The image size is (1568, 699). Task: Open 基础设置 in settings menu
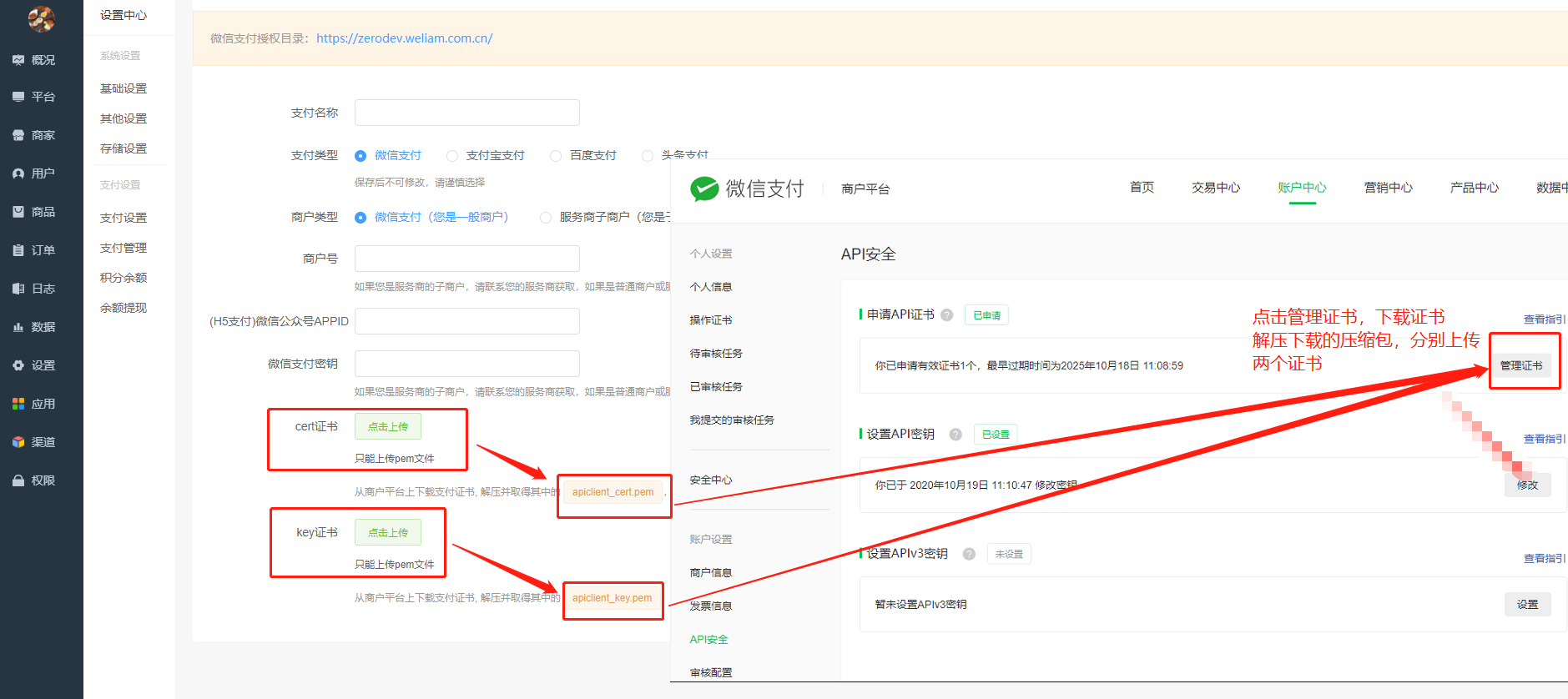coord(124,88)
